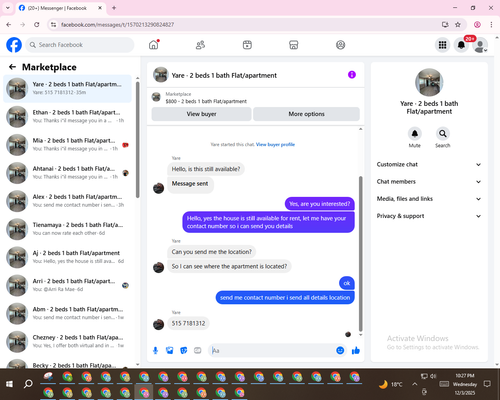Viewport: 500px width, 400px height.
Task: Search in conversation using the magnifier icon
Action: [443, 134]
